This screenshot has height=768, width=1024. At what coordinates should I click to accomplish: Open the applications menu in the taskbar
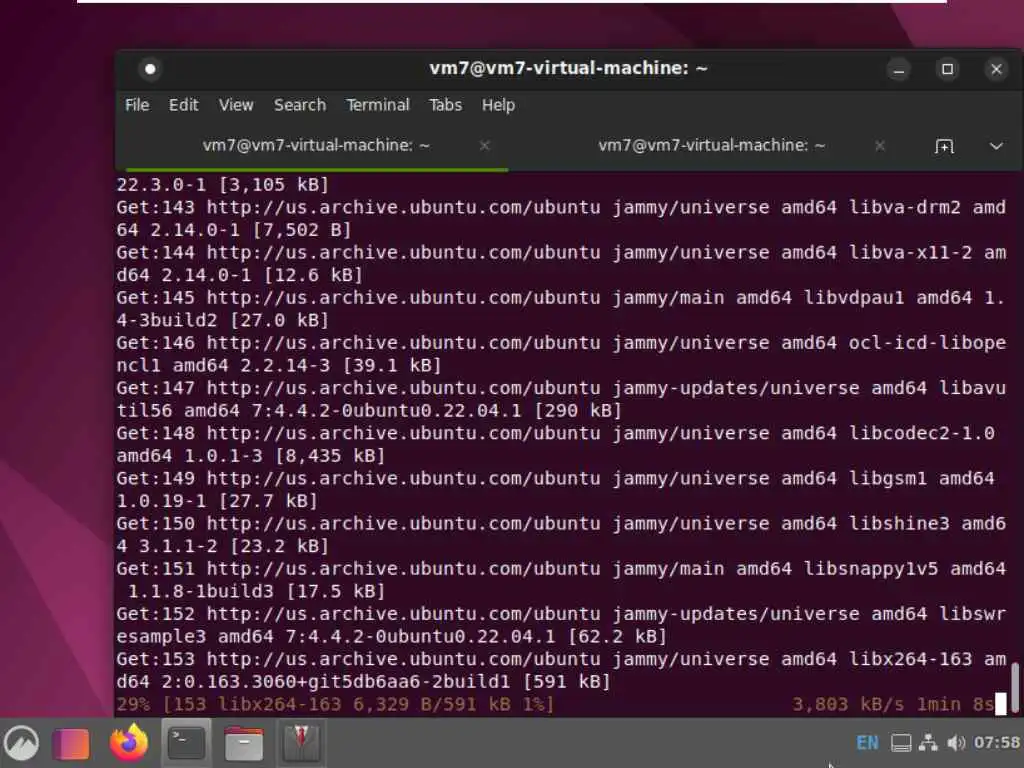click(x=22, y=743)
